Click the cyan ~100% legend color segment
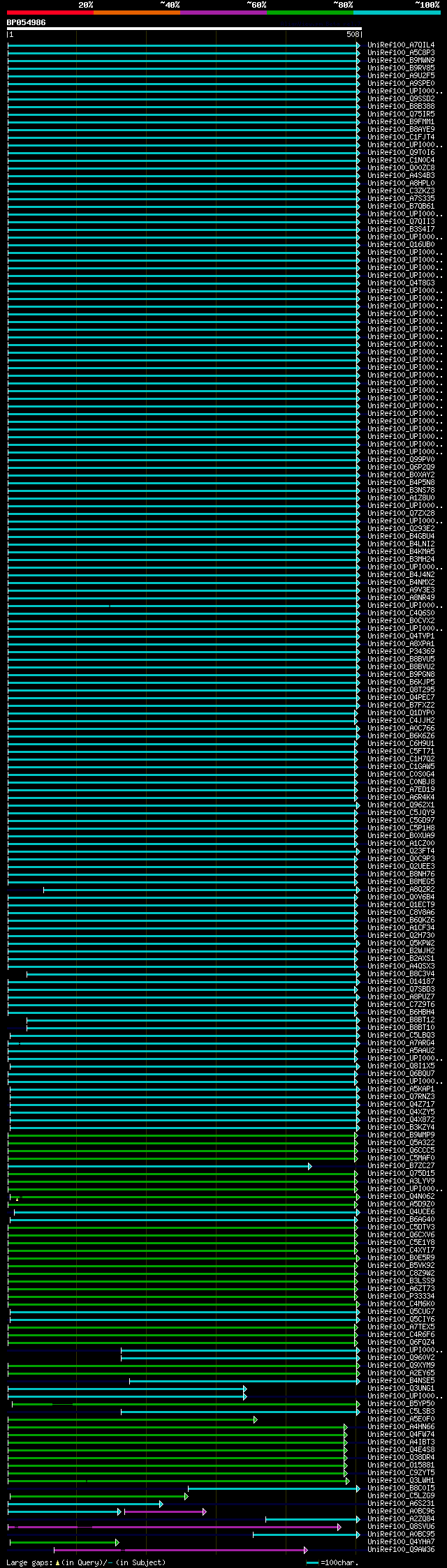447x1568 pixels. click(396, 13)
